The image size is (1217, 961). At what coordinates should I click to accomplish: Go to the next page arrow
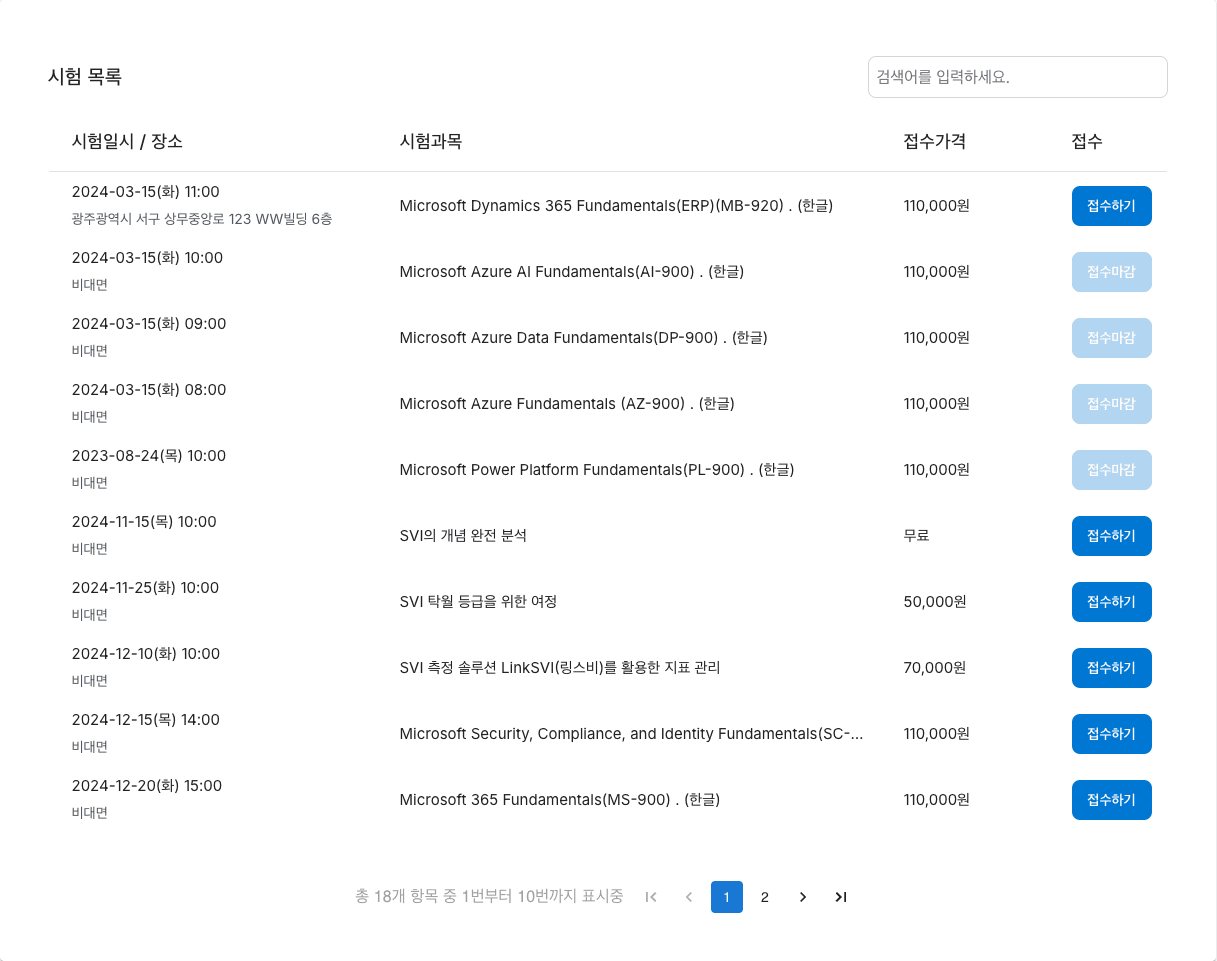point(803,897)
